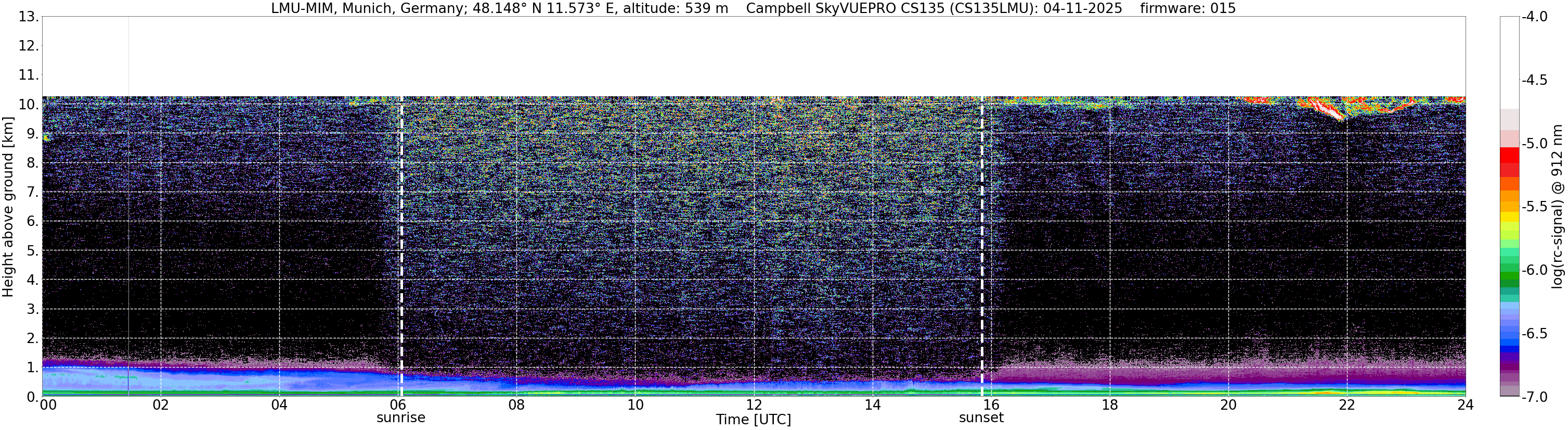Click the 'Height above ground [km]' axis label
The image size is (1568, 430).
(7, 207)
